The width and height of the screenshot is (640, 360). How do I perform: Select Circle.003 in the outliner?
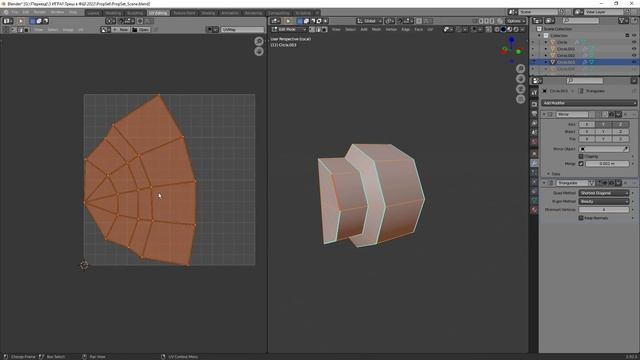pyautogui.click(x=566, y=62)
